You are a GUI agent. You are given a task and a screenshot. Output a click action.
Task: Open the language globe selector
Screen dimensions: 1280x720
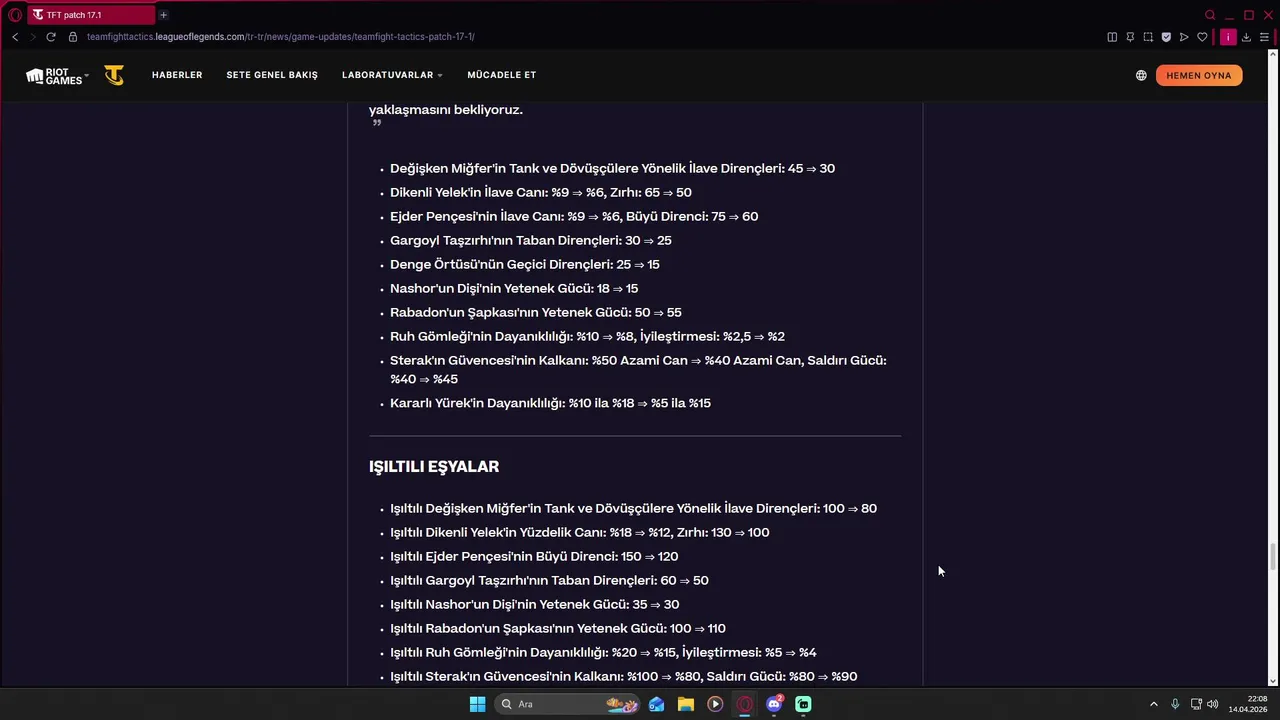[x=1141, y=75]
